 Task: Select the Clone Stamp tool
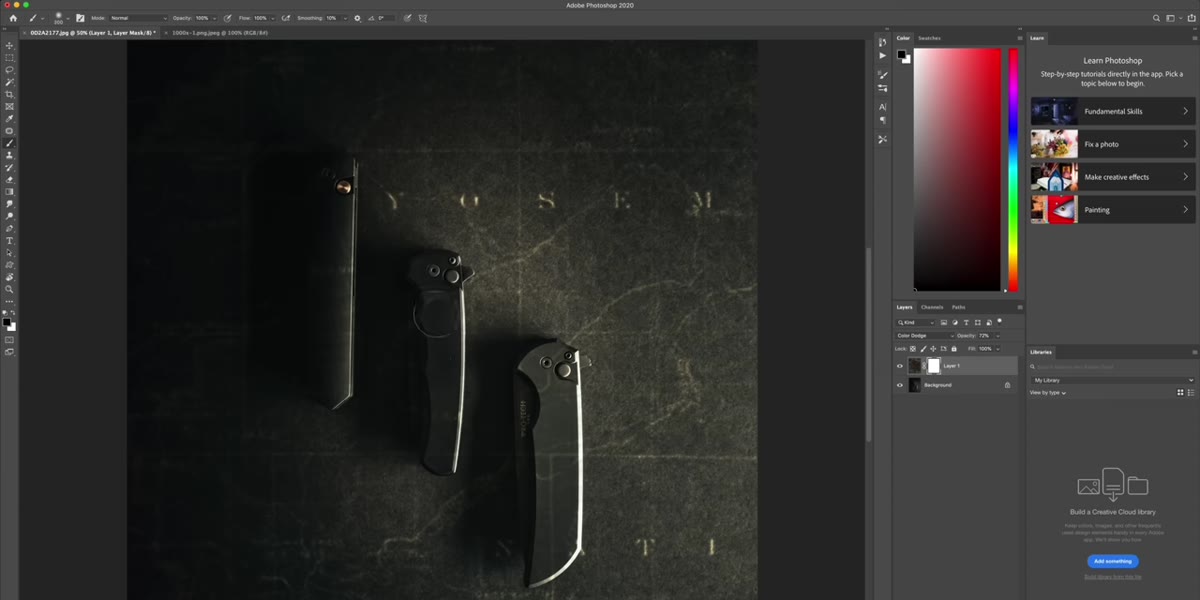coord(10,155)
